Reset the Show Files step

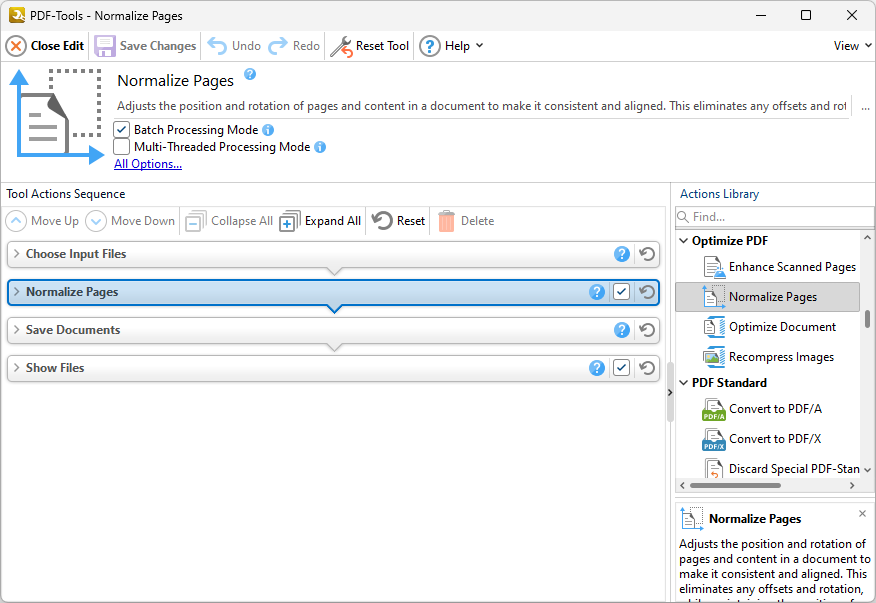point(647,368)
